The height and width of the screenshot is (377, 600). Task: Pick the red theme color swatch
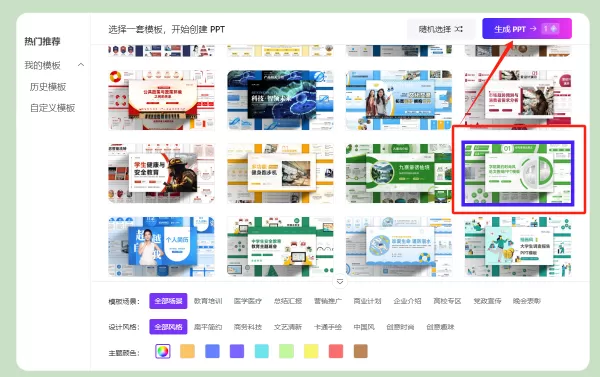coord(336,351)
